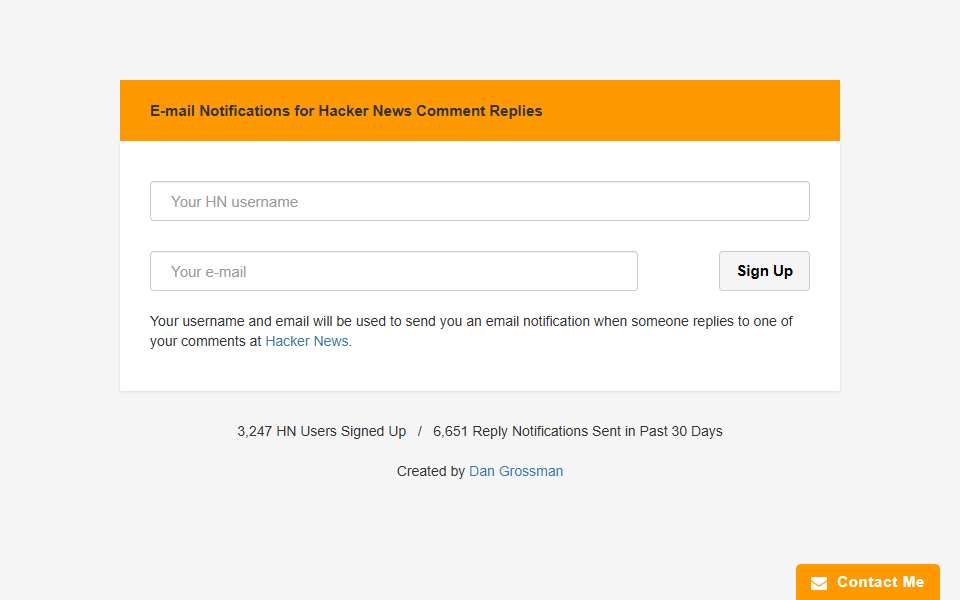Click the Created by text
This screenshot has width=960, height=600.
[430, 471]
